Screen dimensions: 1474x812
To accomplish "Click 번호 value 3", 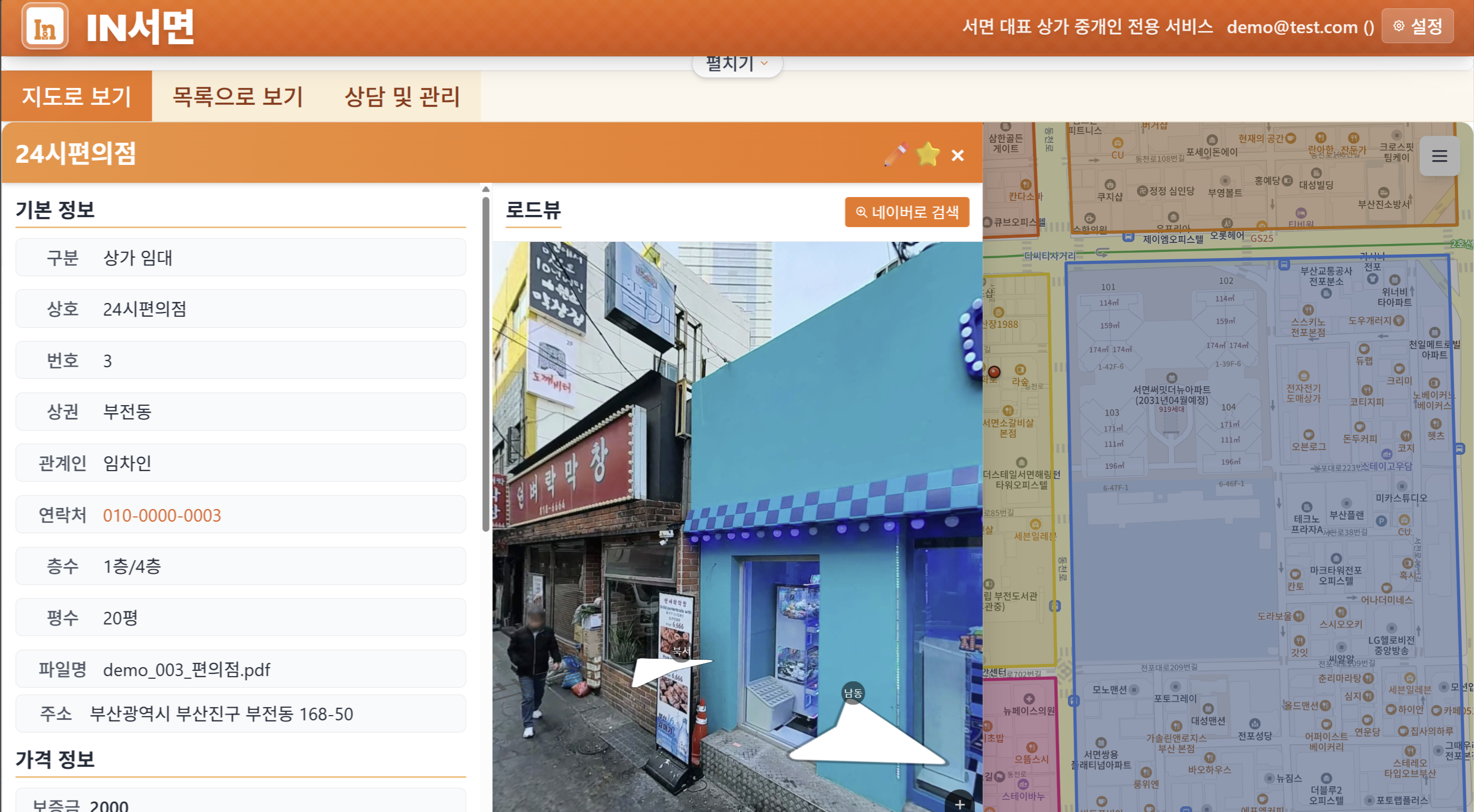I will click(x=108, y=360).
